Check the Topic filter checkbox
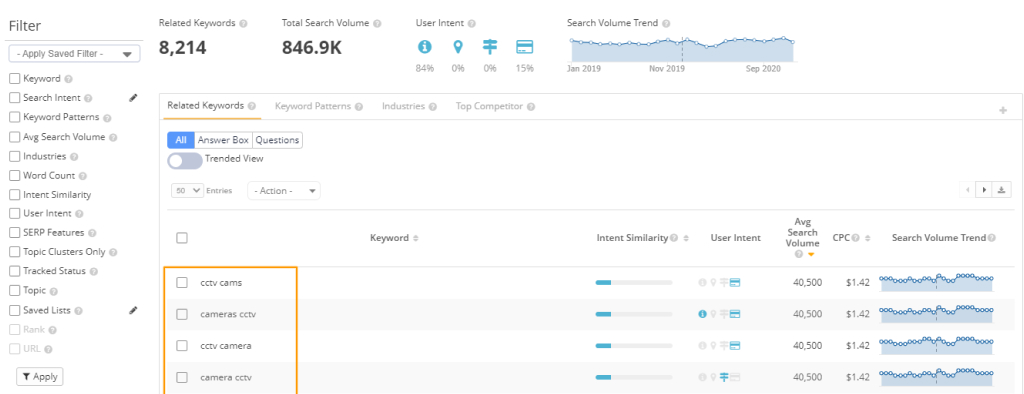The image size is (1024, 394). coord(14,291)
